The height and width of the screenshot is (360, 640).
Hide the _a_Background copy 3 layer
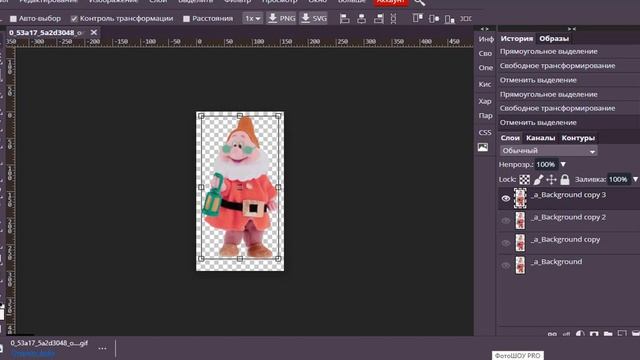pyautogui.click(x=506, y=198)
